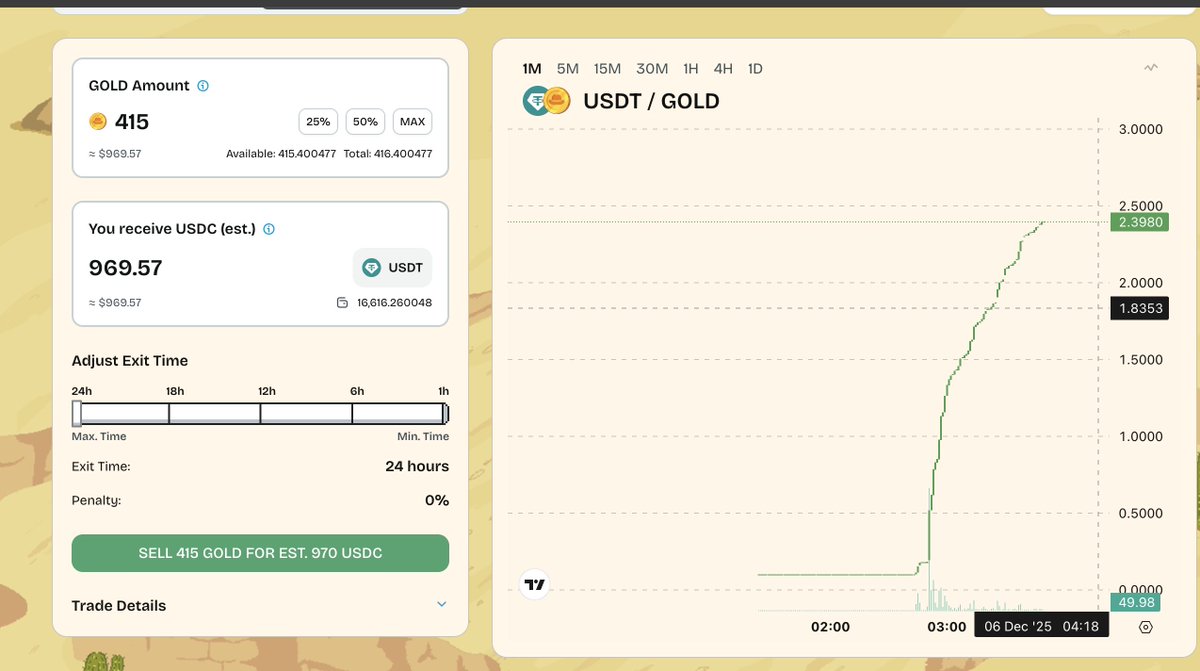Image resolution: width=1200 pixels, height=671 pixels.
Task: Select the 50% amount button
Action: click(365, 122)
